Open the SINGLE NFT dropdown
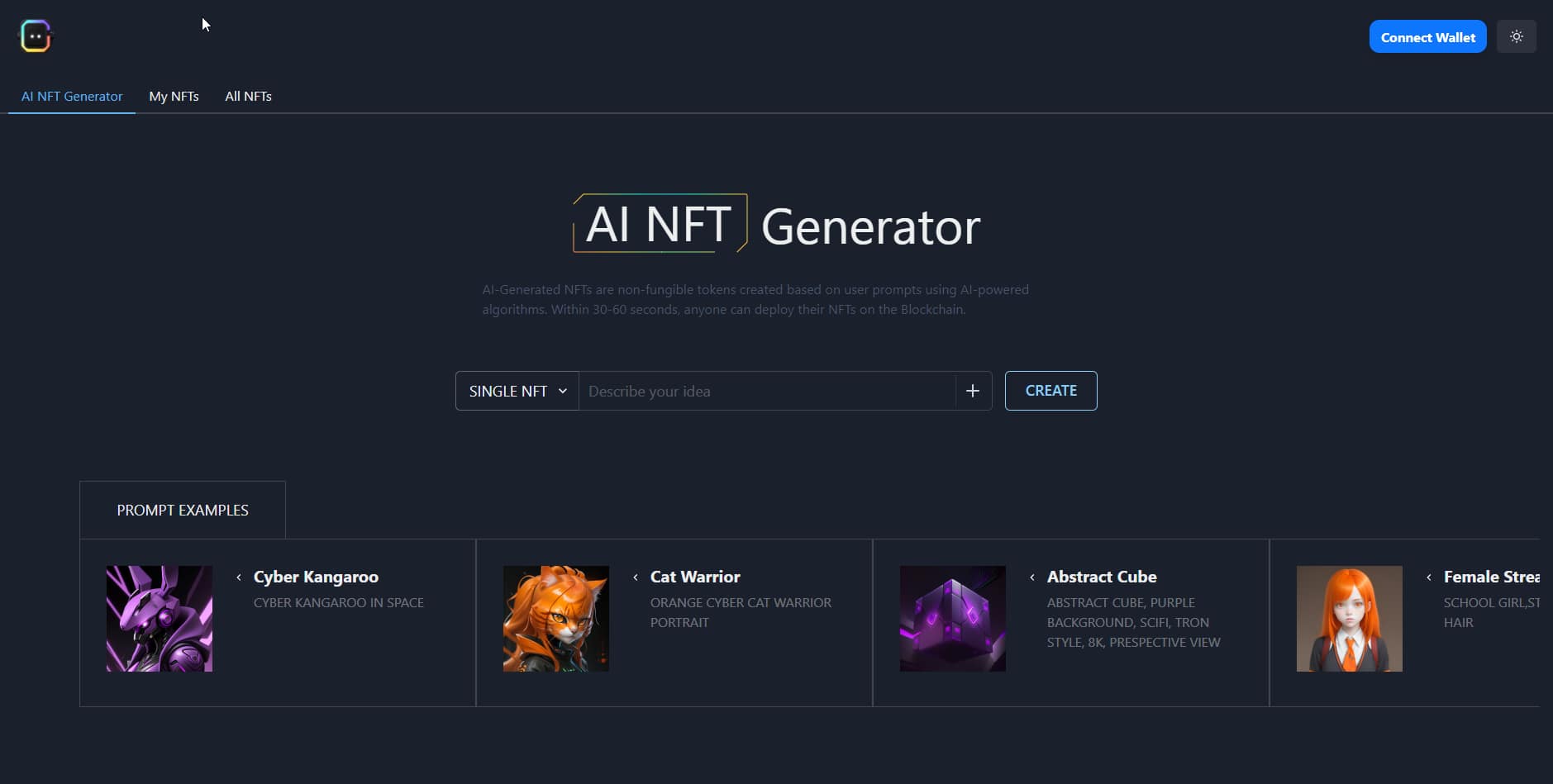Viewport: 1553px width, 784px height. point(517,391)
